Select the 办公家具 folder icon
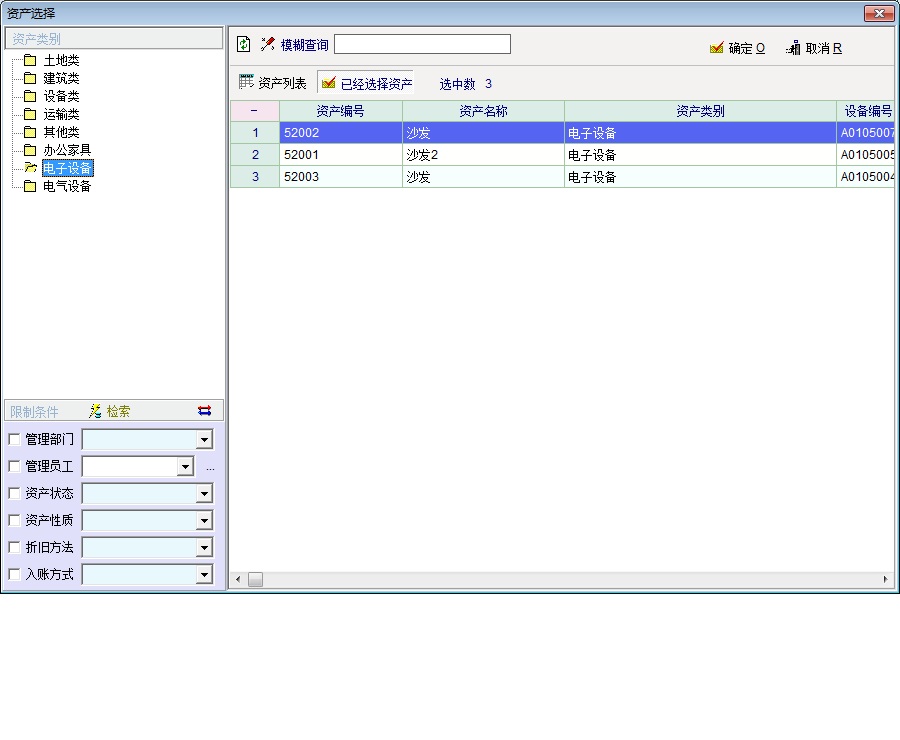This screenshot has width=900, height=740. 30,150
